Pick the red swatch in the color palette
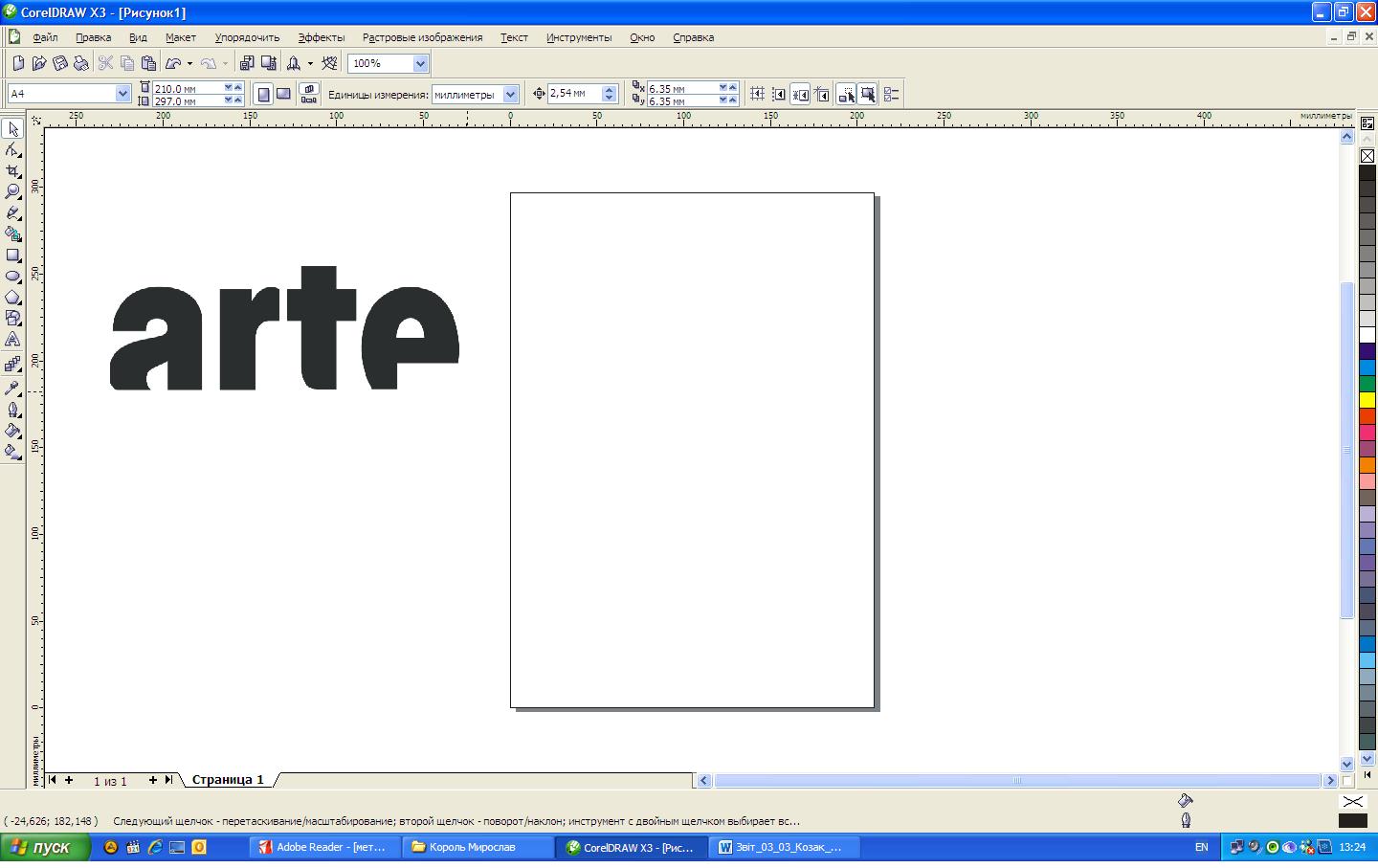The image size is (1378, 868). pos(1367,416)
